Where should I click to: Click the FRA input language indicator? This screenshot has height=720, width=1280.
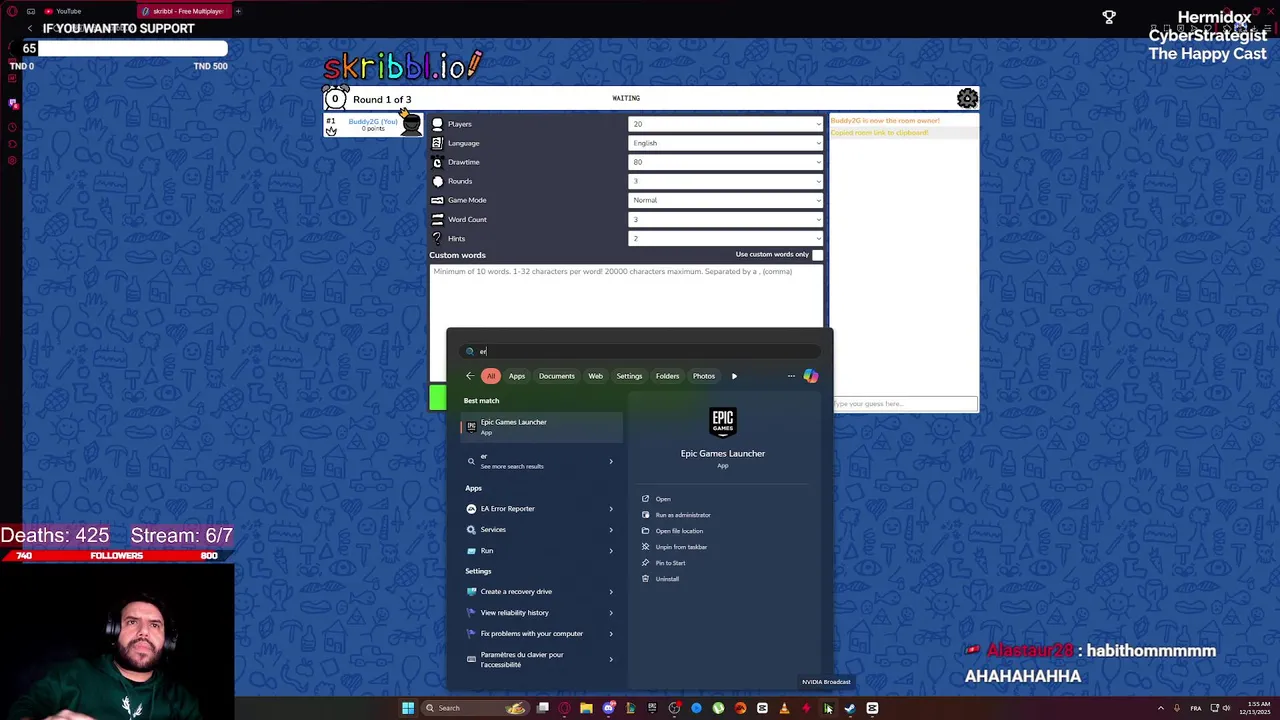coord(1196,708)
